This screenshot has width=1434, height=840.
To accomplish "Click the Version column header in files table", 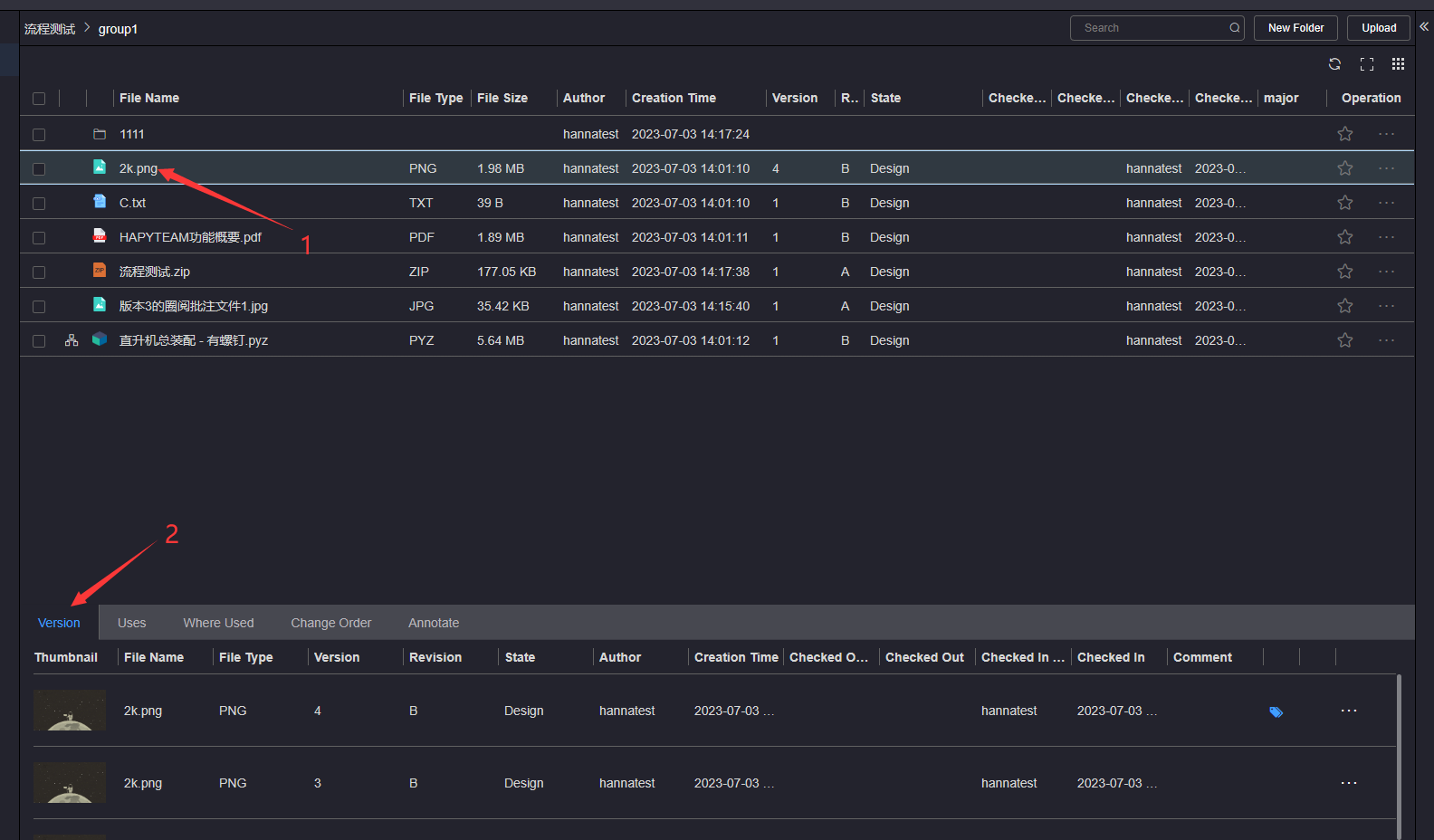I will pyautogui.click(x=795, y=98).
